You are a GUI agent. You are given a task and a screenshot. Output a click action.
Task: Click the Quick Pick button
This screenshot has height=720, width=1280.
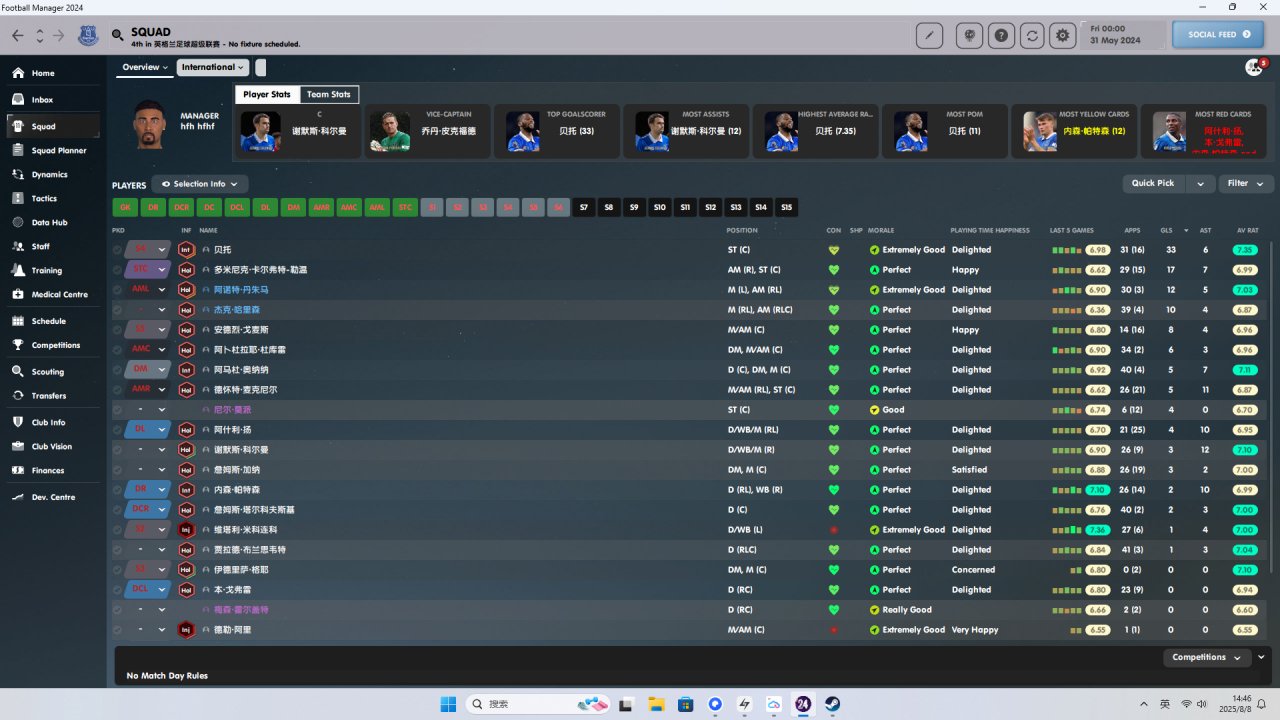point(1154,183)
